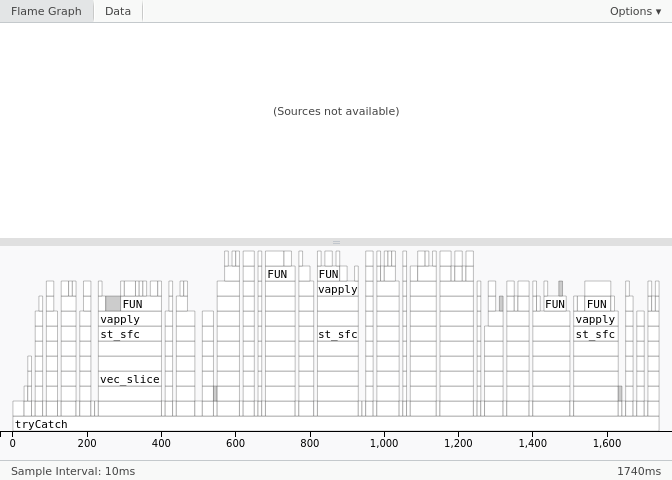The width and height of the screenshot is (672, 480).
Task: Select the vec_slice flame block
Action: (x=130, y=379)
